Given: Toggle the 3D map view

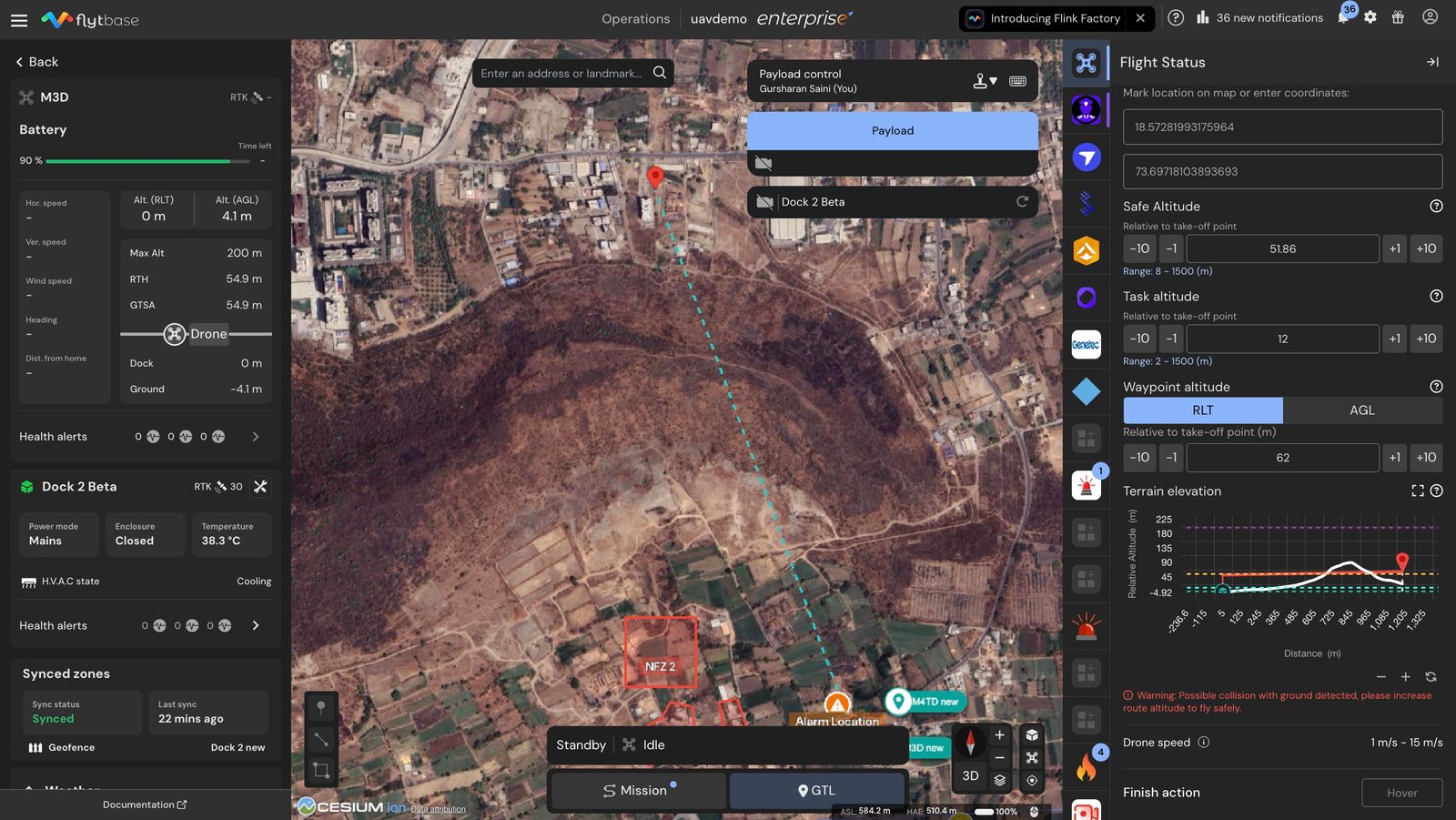Looking at the screenshot, I should pos(970,776).
